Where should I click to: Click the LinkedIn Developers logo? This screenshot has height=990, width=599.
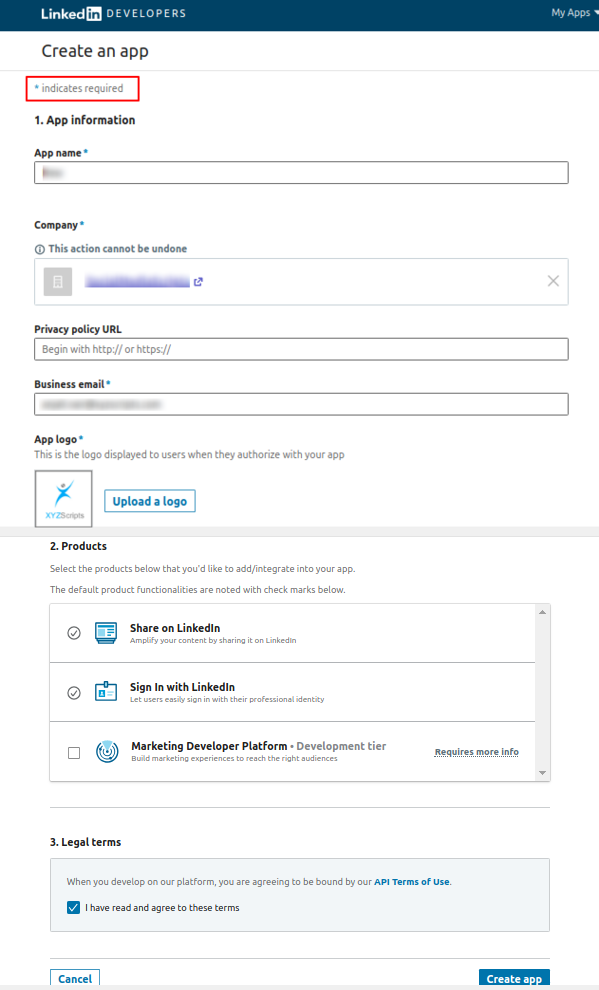[x=114, y=13]
